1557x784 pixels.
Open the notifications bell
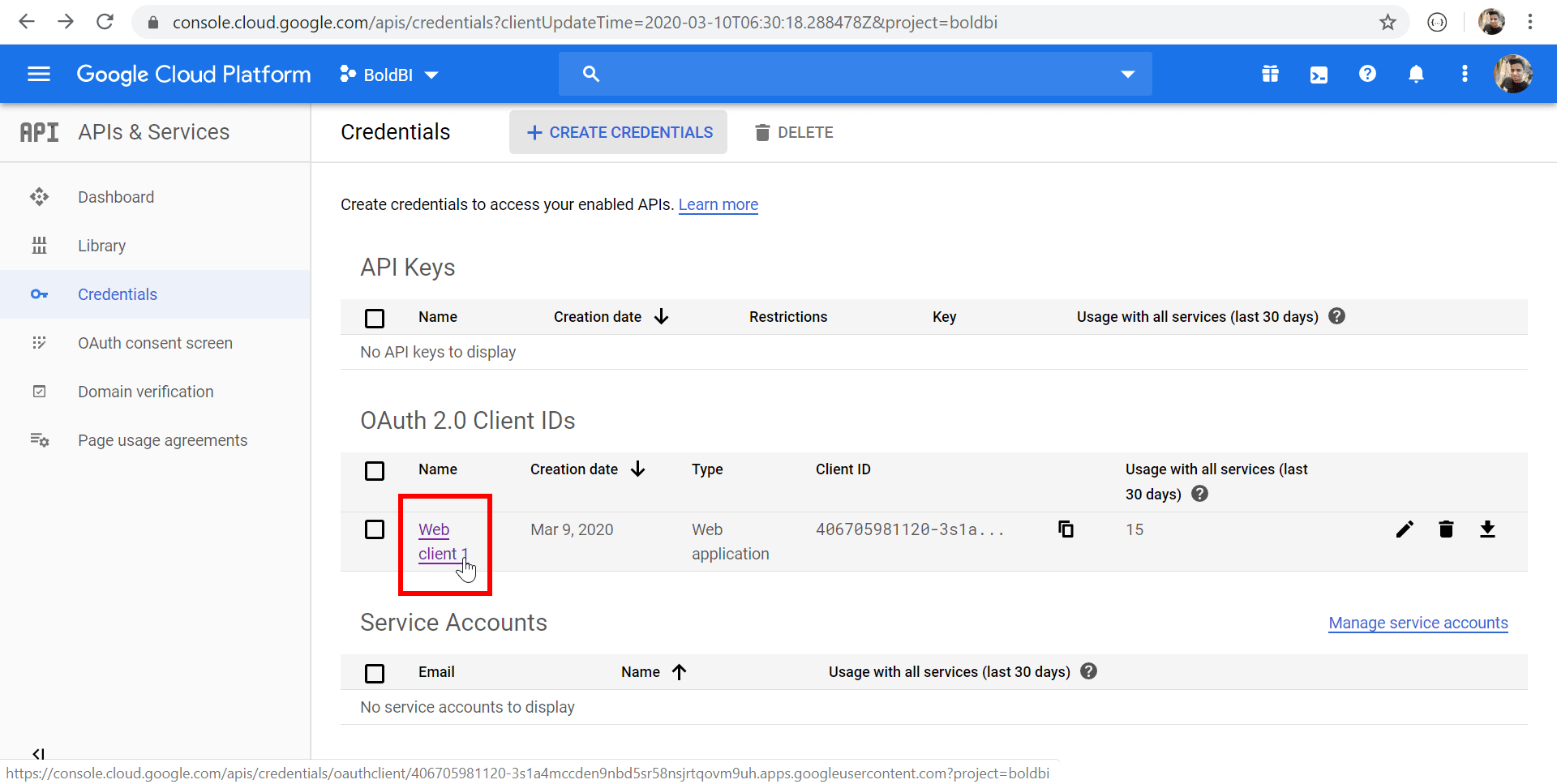(1416, 74)
